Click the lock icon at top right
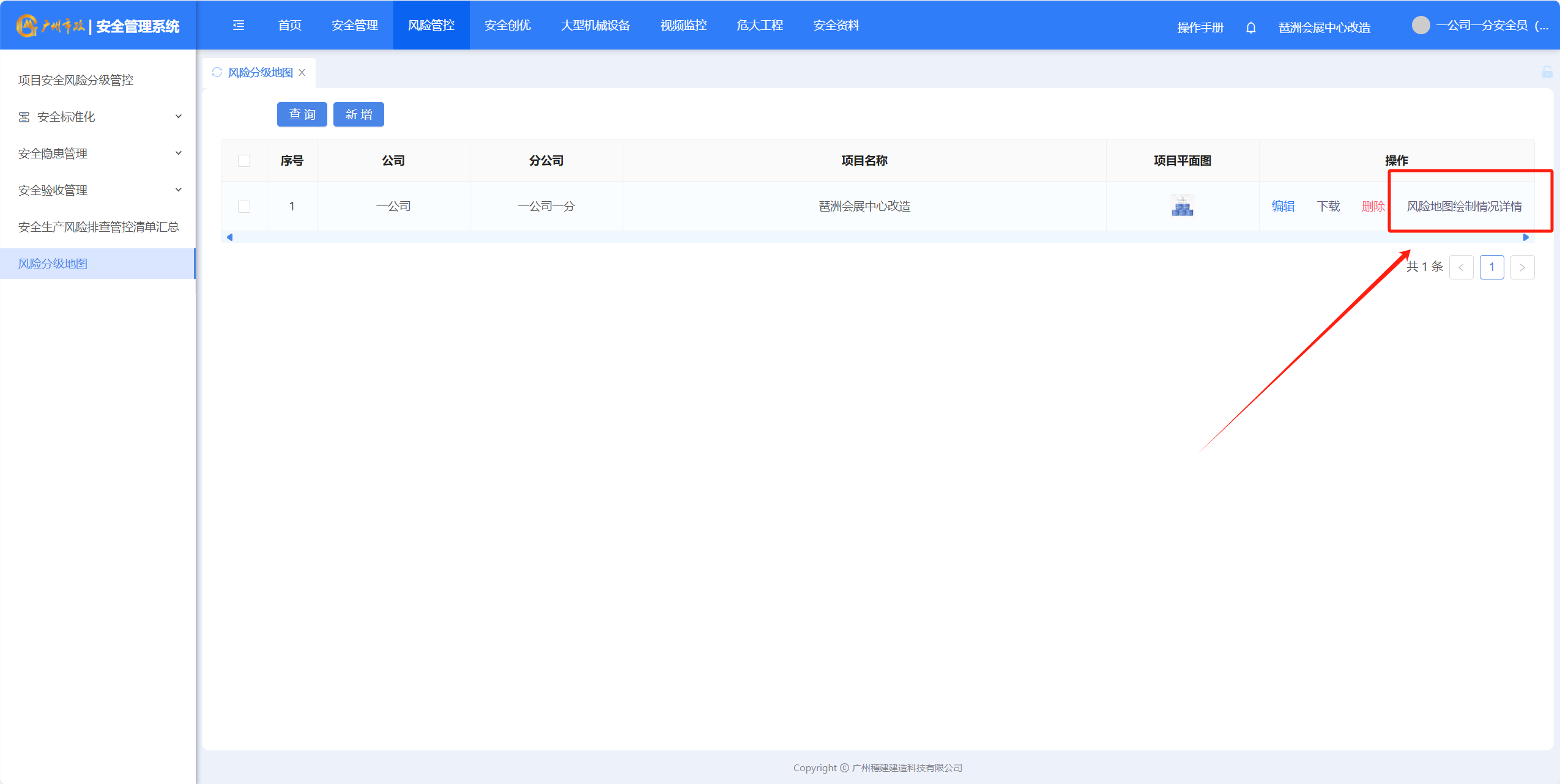 (1547, 72)
